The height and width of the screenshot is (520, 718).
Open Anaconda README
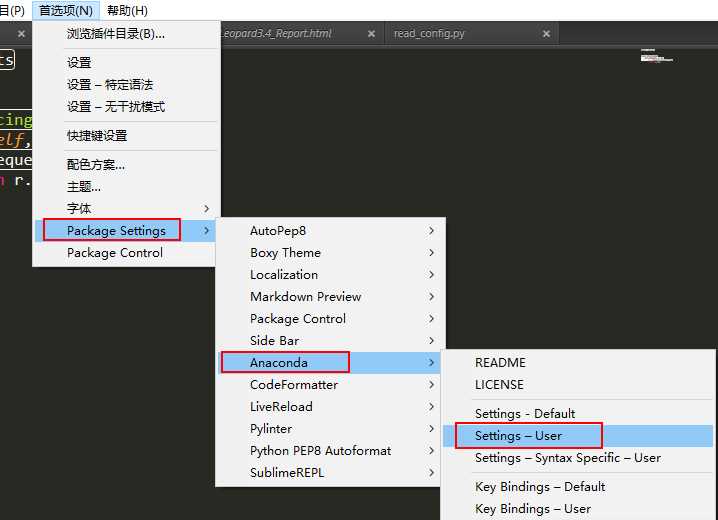(x=578, y=363)
